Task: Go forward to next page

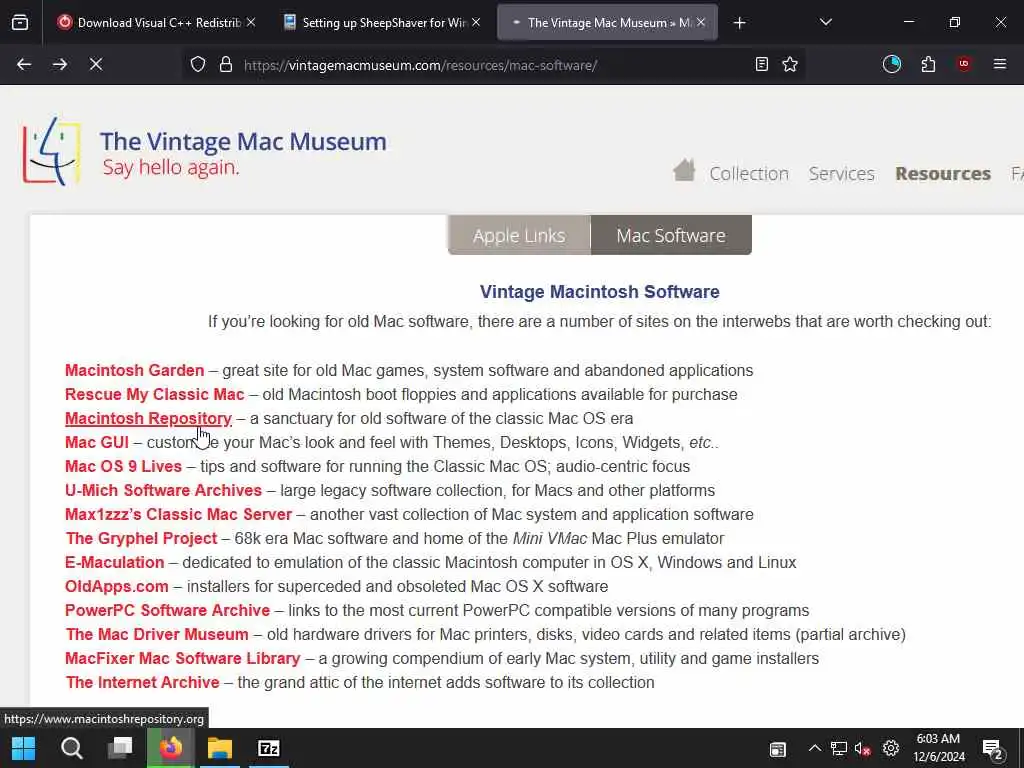Action: tap(60, 64)
